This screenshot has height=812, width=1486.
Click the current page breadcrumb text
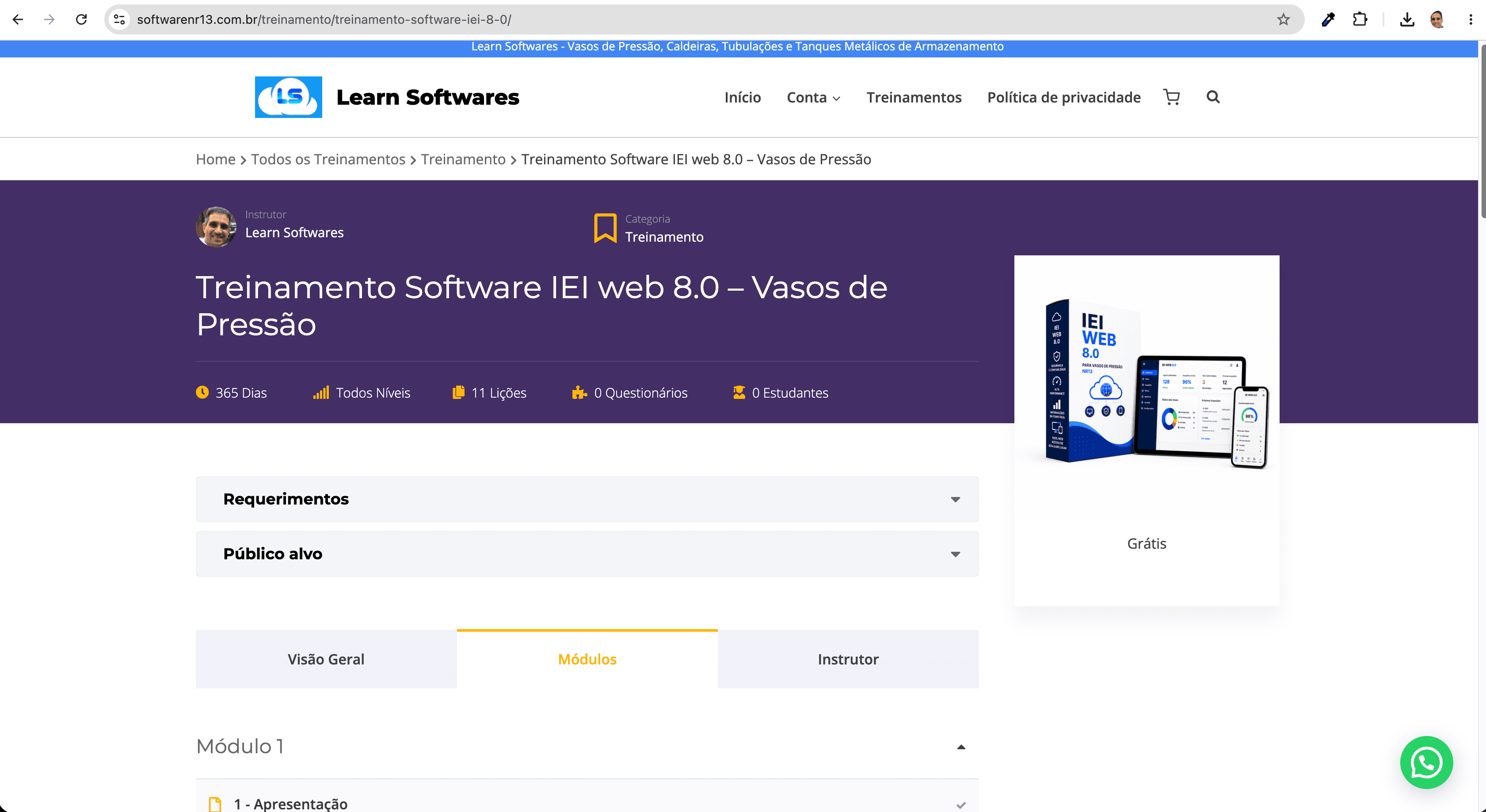click(696, 159)
